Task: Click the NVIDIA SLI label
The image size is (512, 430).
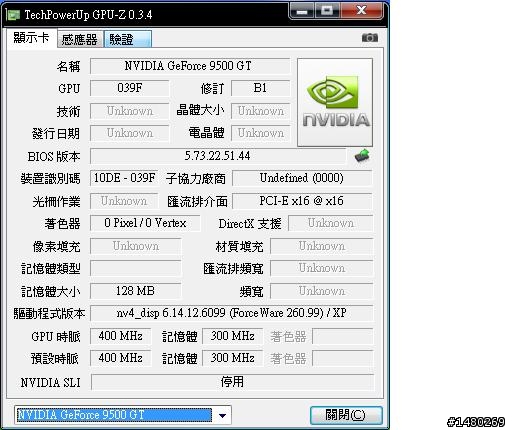Action: point(50,383)
